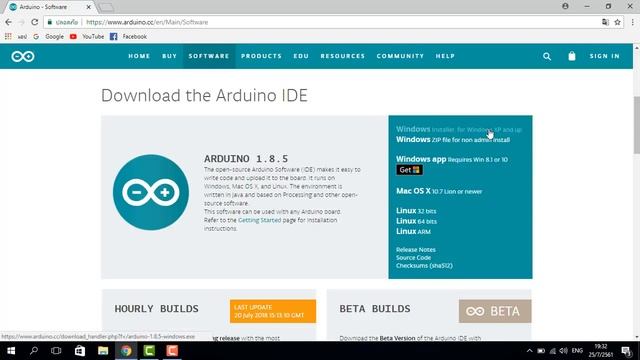Open SOFTWARE in navigation menu

209,56
